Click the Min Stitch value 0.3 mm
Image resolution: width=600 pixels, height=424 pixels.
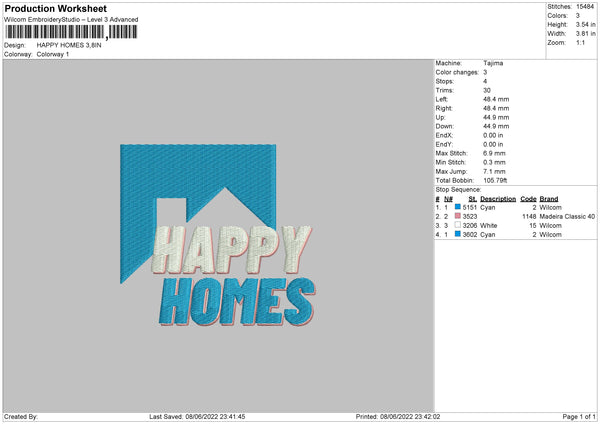(x=494, y=162)
